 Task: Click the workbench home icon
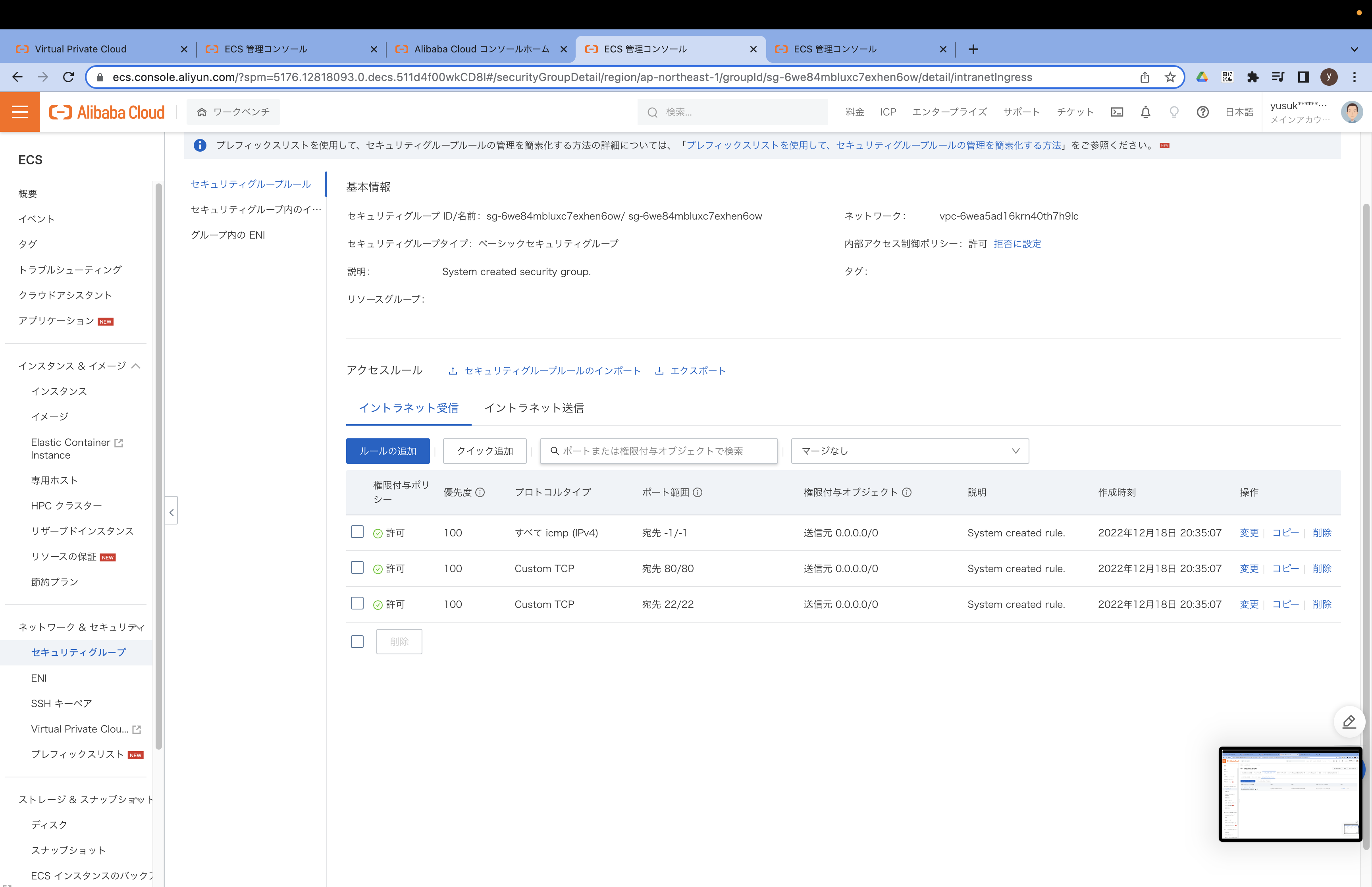click(201, 112)
